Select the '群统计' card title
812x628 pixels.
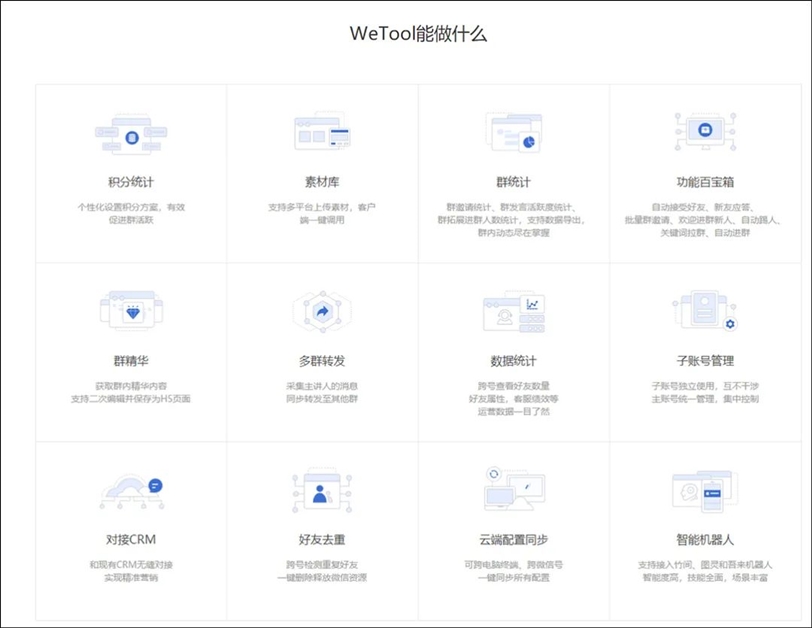pos(514,182)
